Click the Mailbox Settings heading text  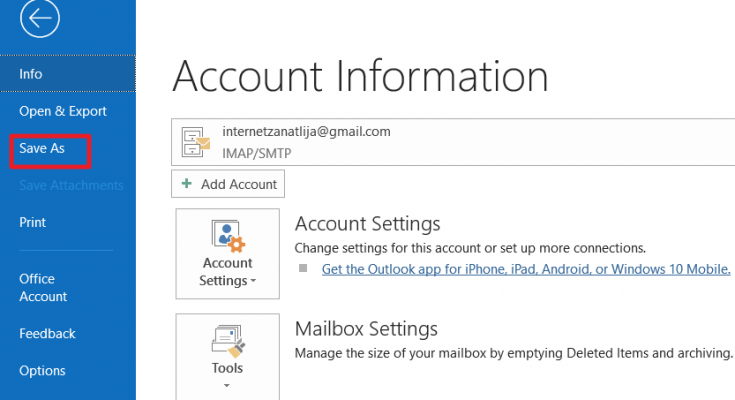pos(366,329)
